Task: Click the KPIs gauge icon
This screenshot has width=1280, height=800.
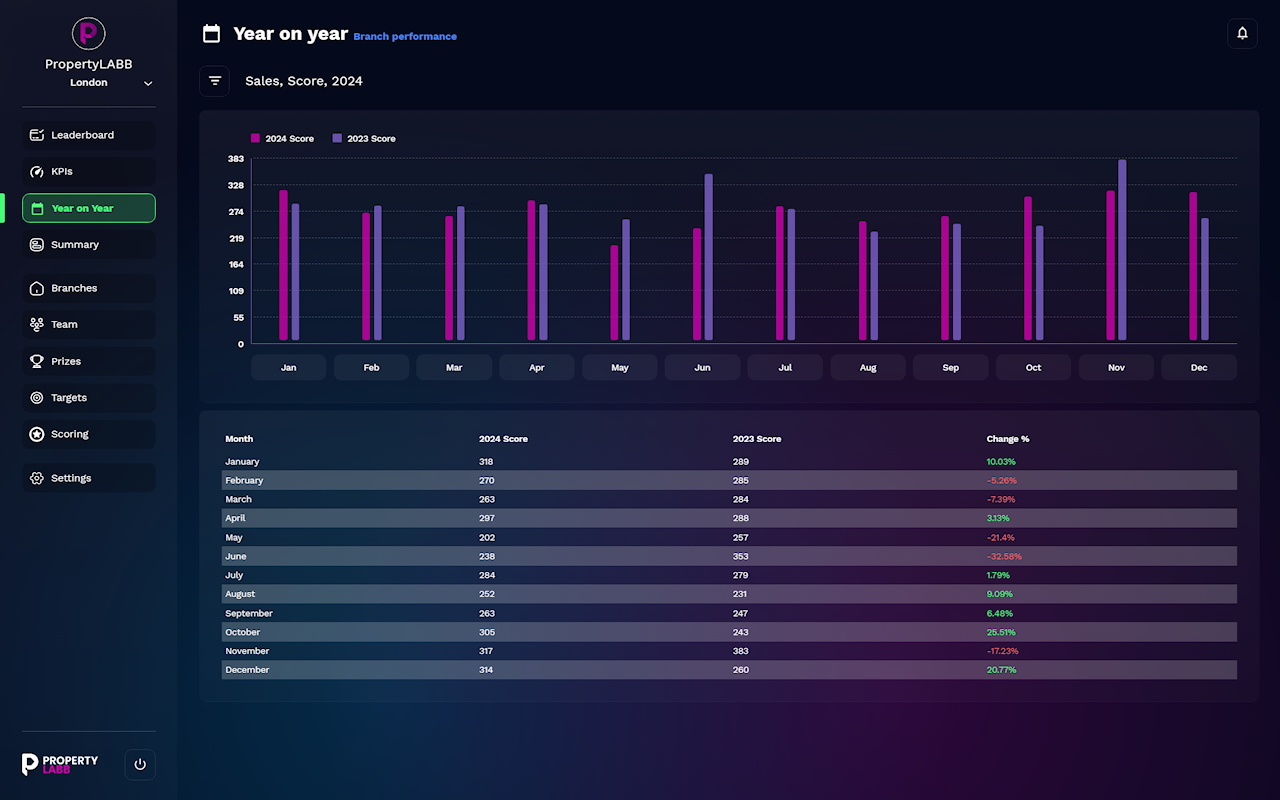Action: [37, 172]
